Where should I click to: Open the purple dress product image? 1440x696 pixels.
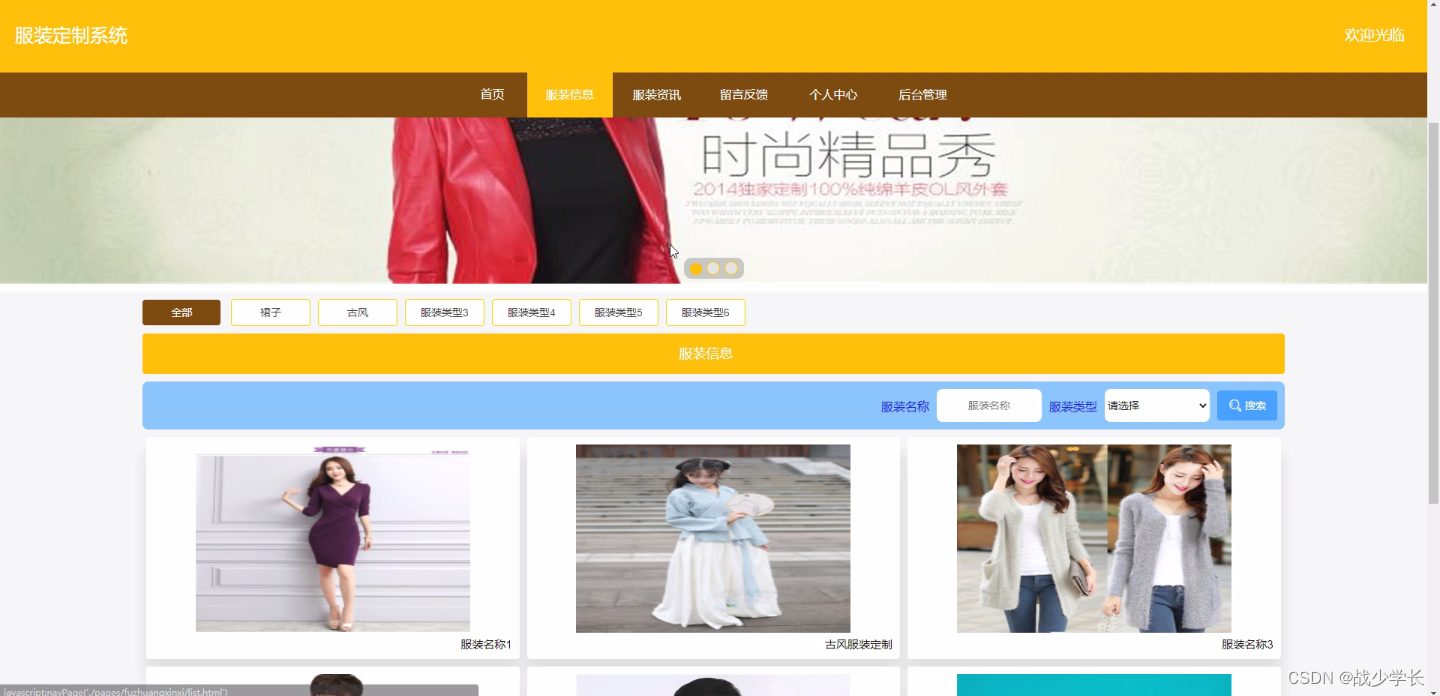[x=333, y=539]
